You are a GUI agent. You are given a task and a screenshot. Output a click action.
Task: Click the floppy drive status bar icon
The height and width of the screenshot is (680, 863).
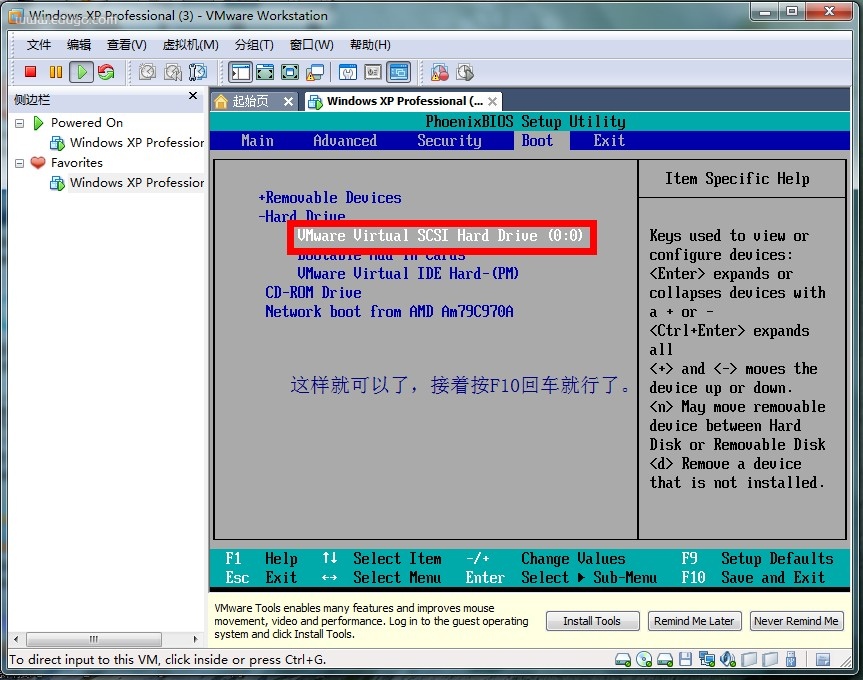pyautogui.click(x=685, y=659)
